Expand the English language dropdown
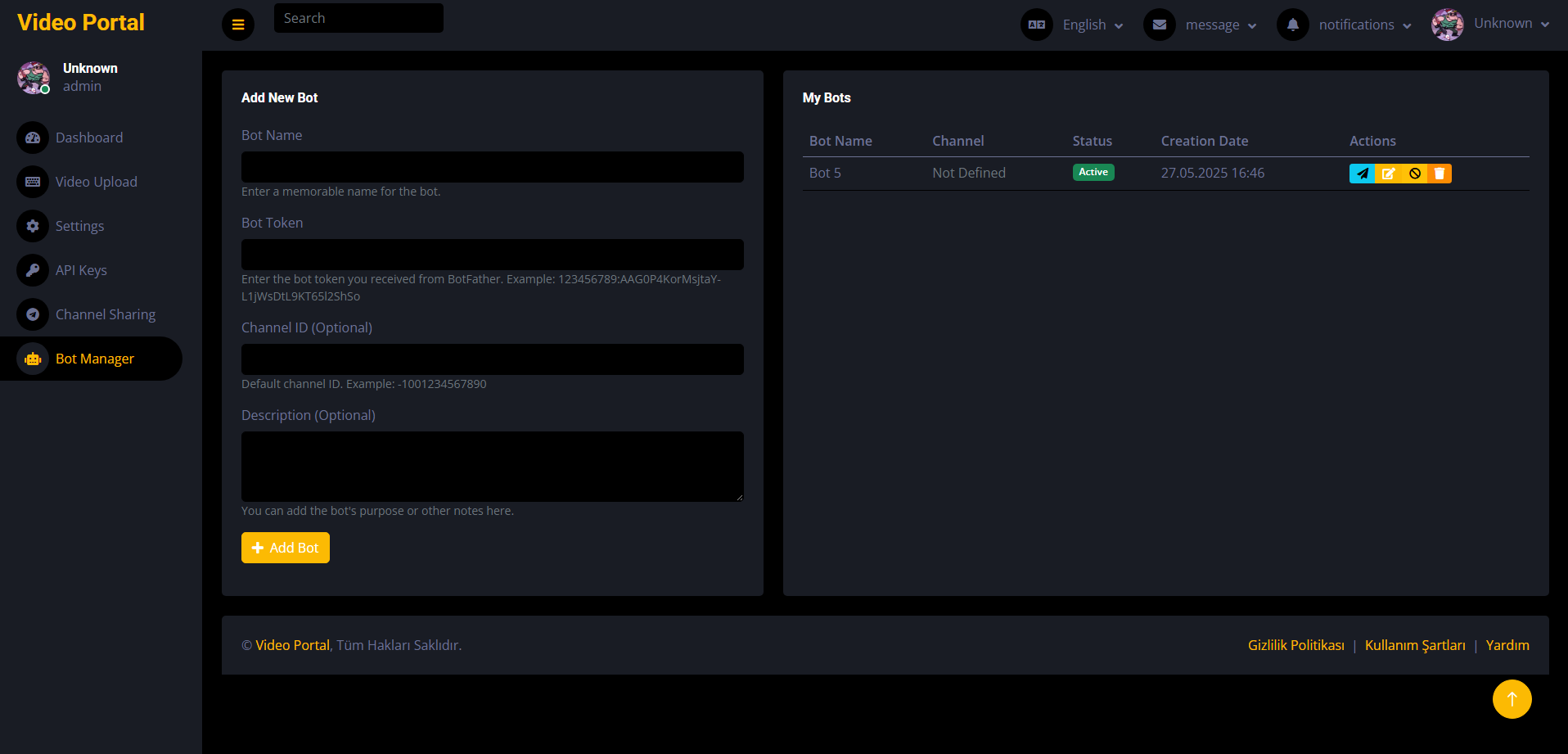1568x754 pixels. [1093, 25]
